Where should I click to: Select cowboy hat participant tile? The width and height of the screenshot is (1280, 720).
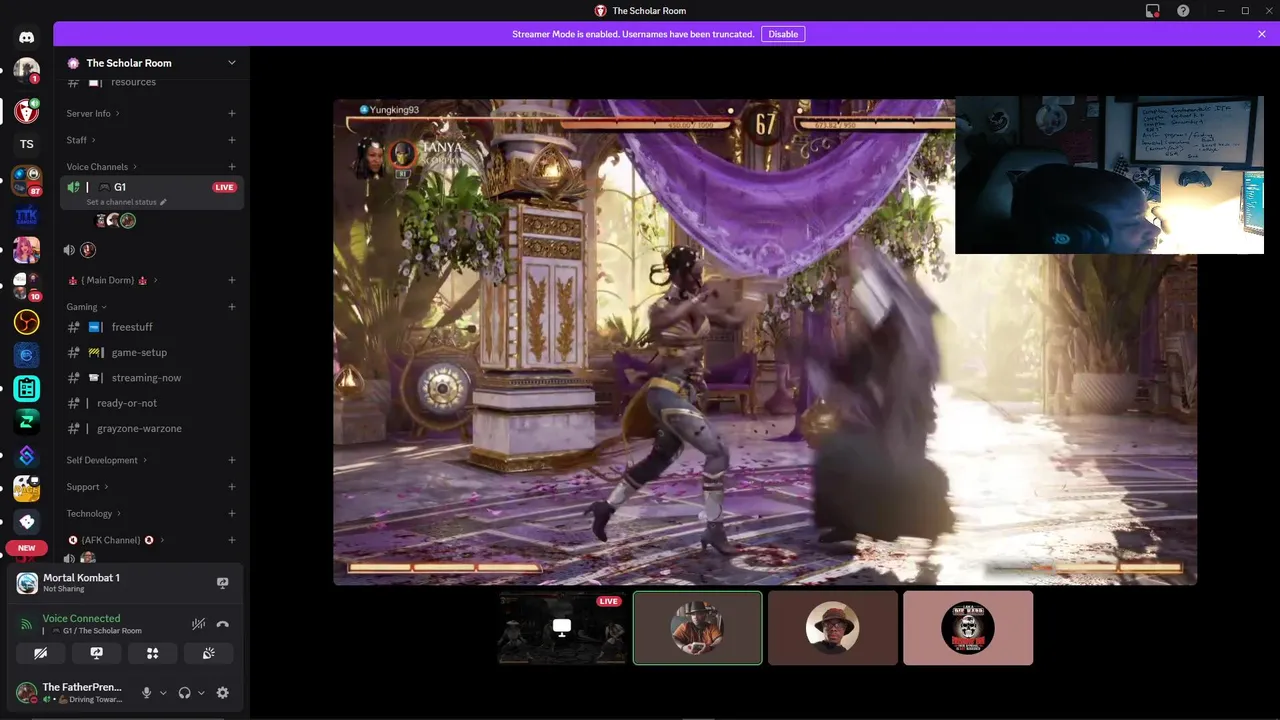pos(697,628)
